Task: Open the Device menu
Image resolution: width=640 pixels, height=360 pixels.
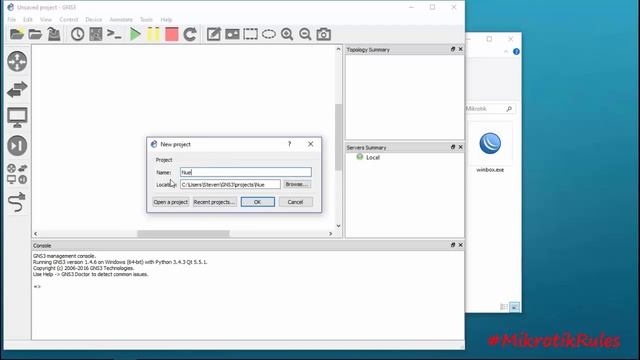Action: (x=93, y=20)
